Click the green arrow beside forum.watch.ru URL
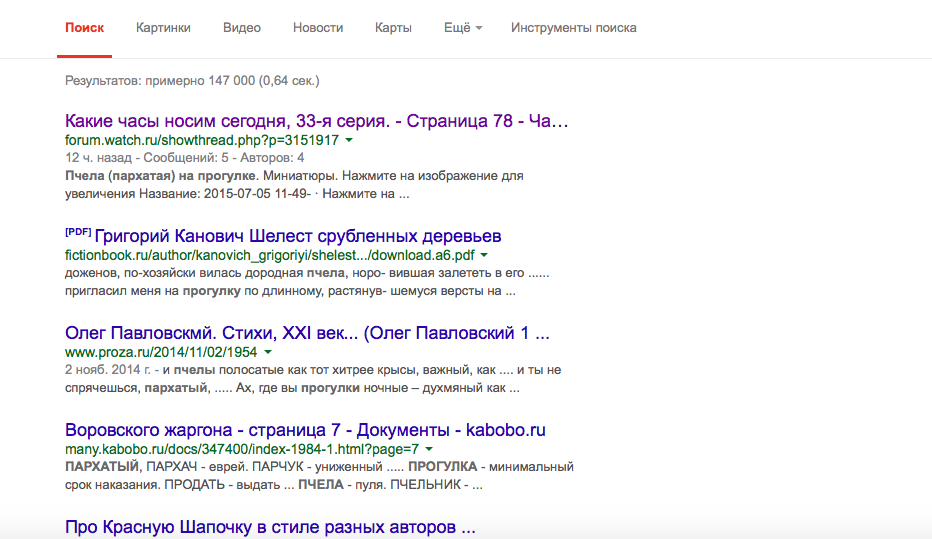Screen dimensions: 932x539 (349, 141)
